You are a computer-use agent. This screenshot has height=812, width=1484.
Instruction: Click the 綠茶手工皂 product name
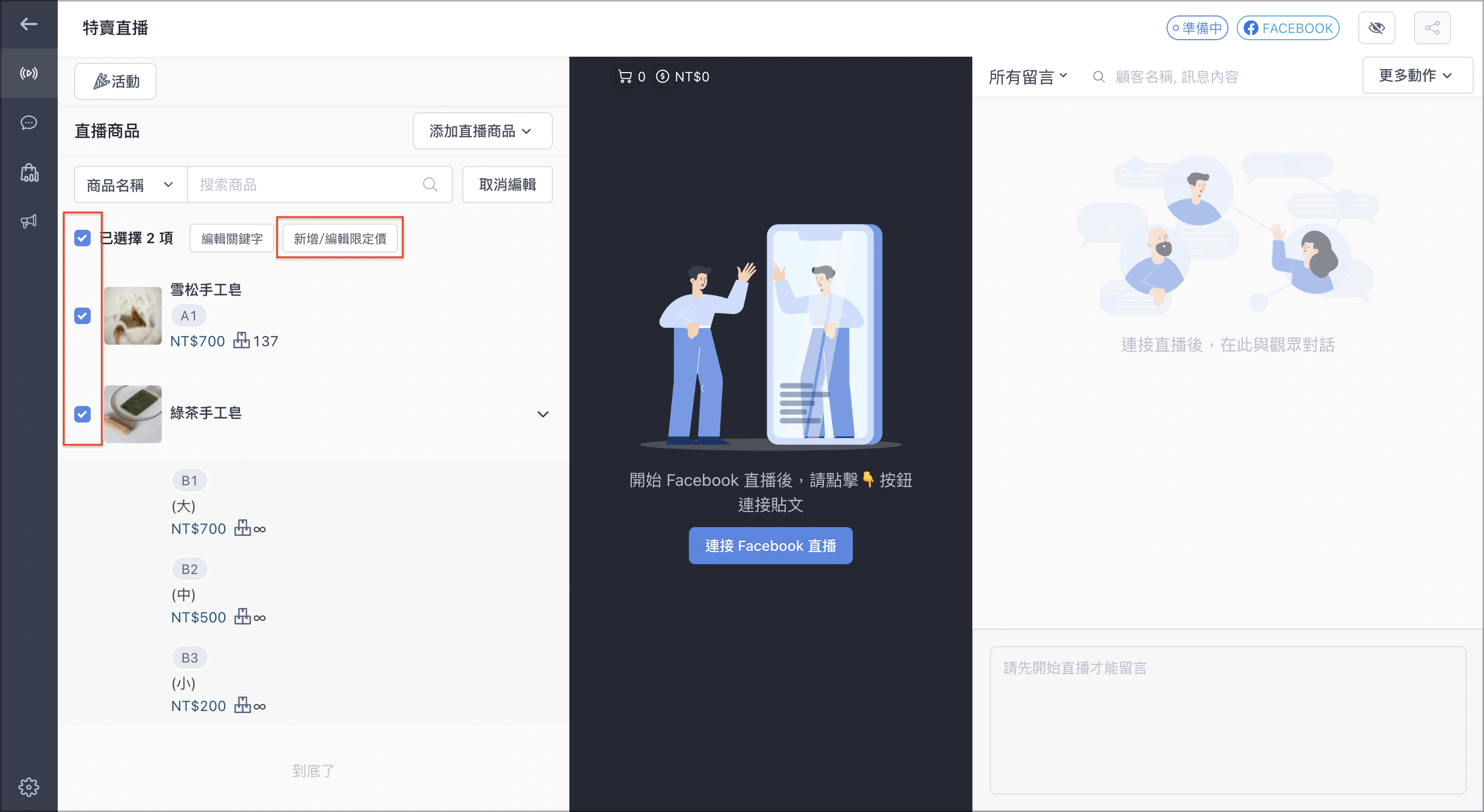coord(206,413)
